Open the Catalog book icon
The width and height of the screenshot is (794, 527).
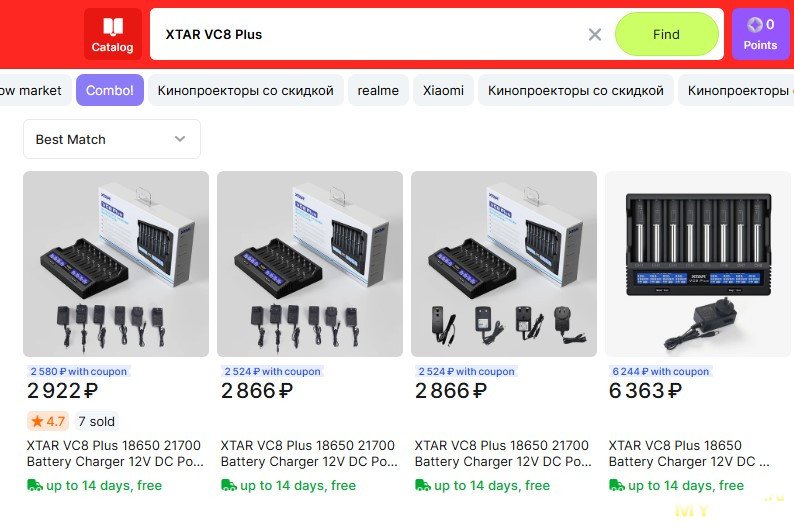112,26
